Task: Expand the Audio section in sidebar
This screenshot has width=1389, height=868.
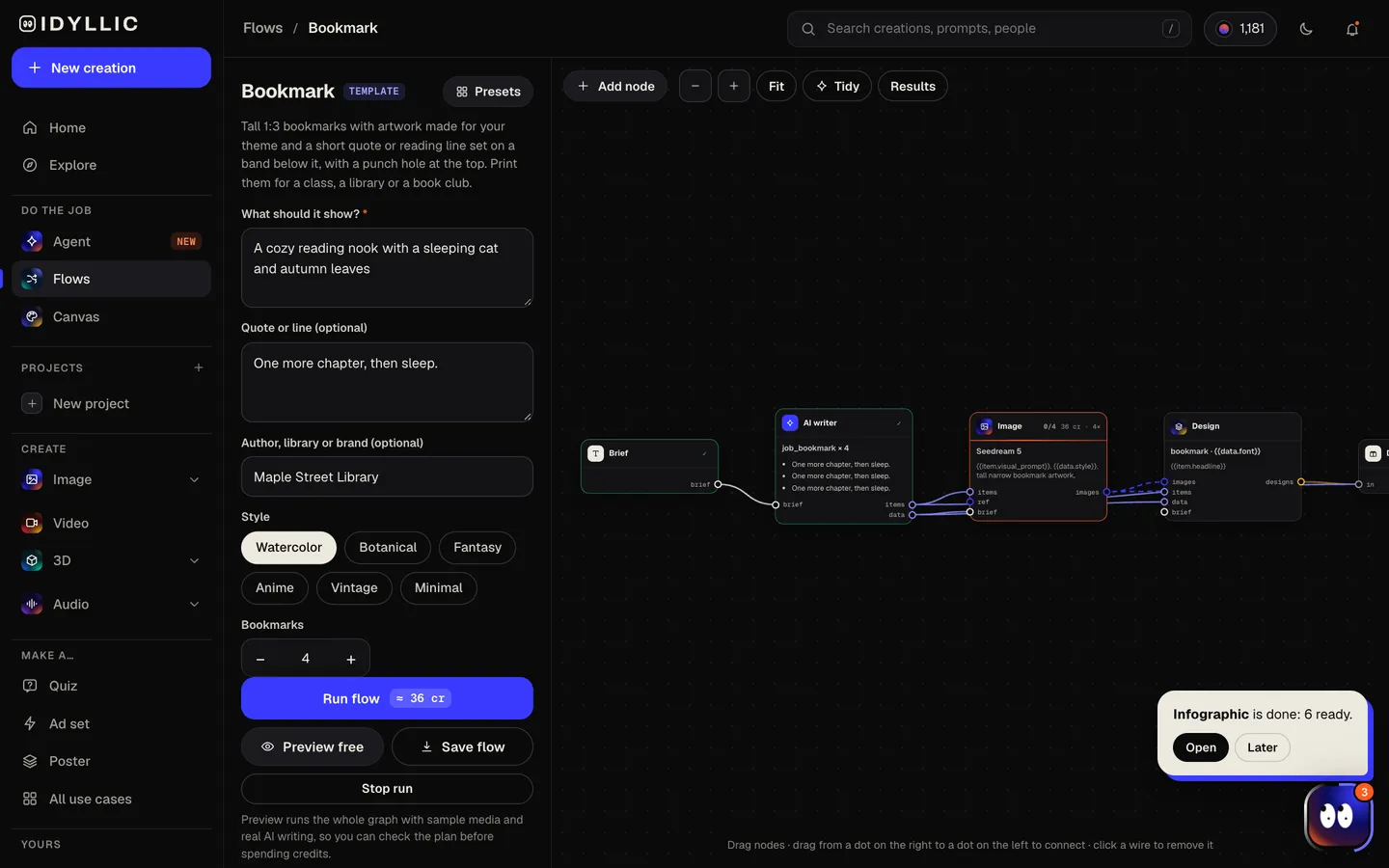Action: (x=194, y=604)
